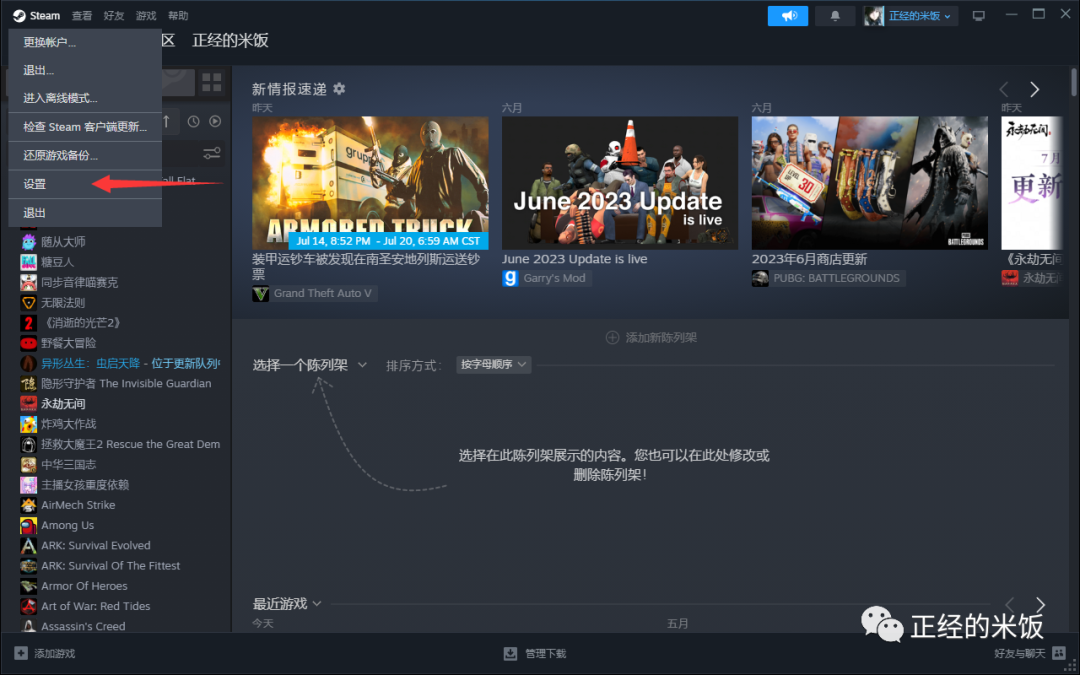Select AirMech Strike in the library

click(x=78, y=505)
